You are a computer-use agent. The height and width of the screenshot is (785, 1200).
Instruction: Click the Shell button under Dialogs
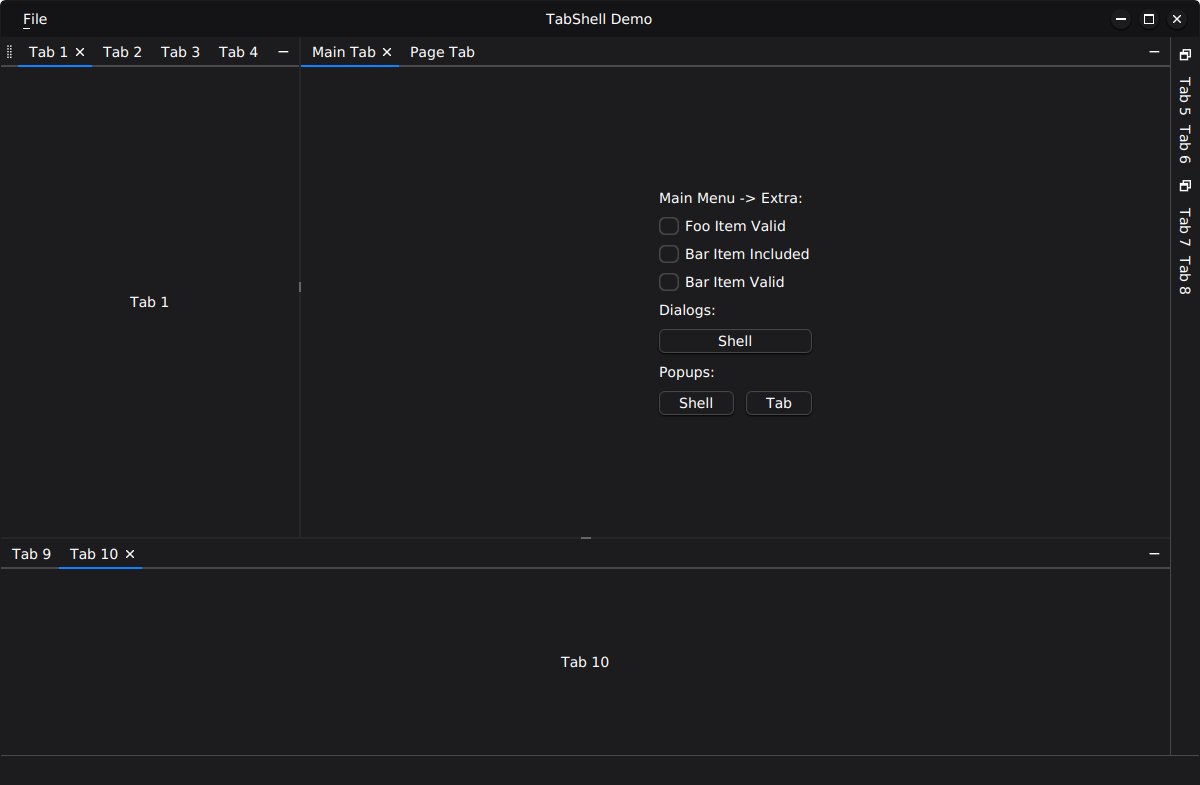click(735, 341)
